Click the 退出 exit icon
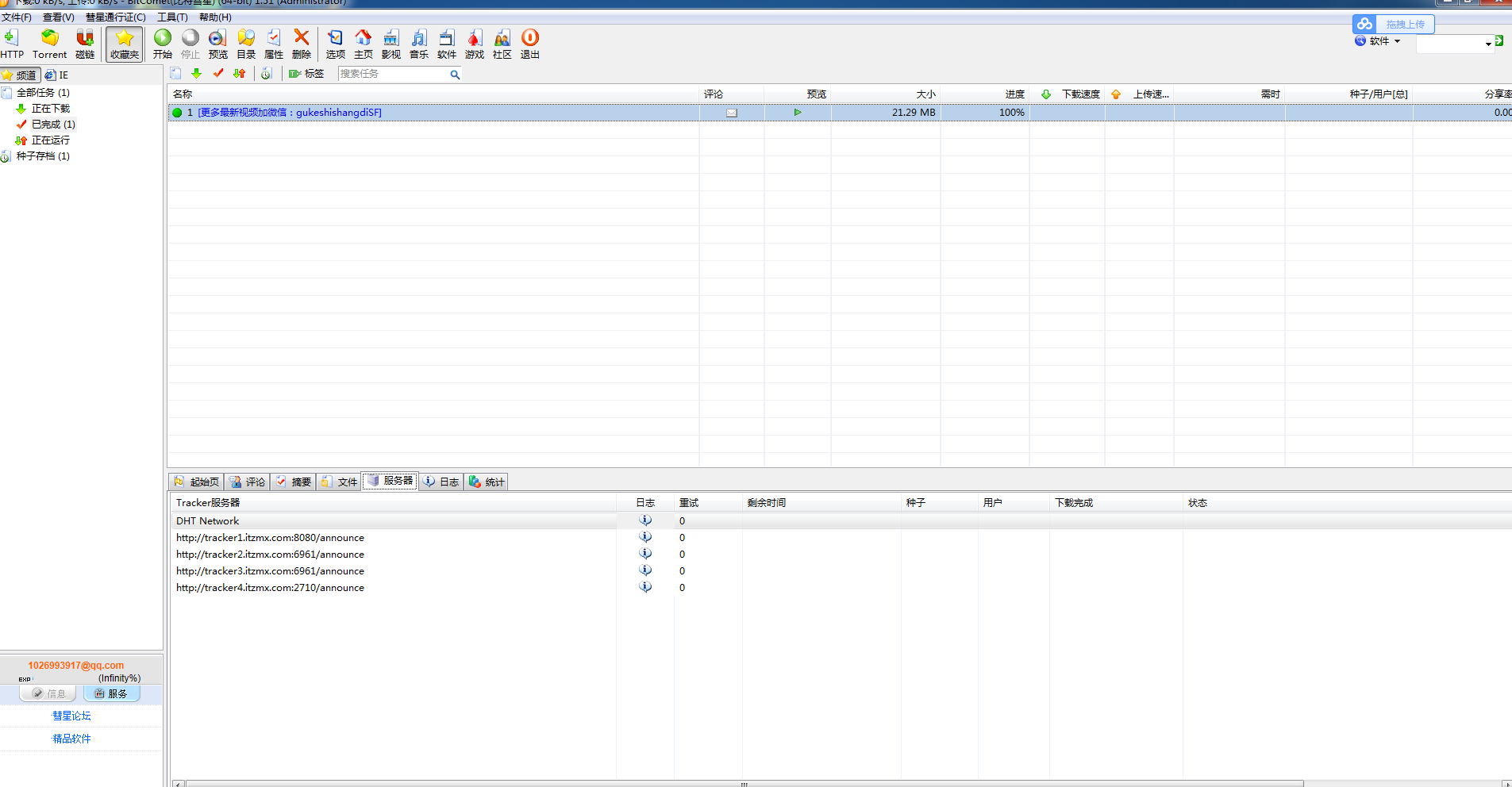Screen dimensions: 1512x787 [530, 44]
